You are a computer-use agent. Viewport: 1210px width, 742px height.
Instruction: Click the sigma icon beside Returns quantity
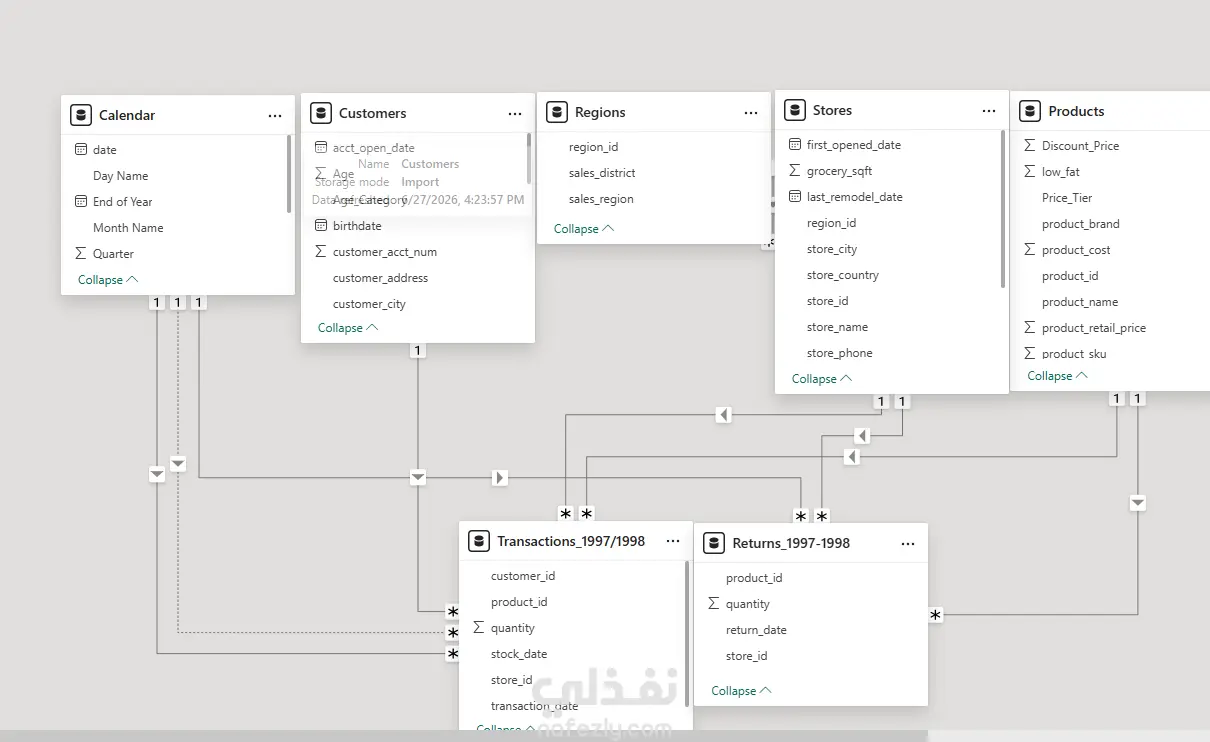(x=714, y=604)
